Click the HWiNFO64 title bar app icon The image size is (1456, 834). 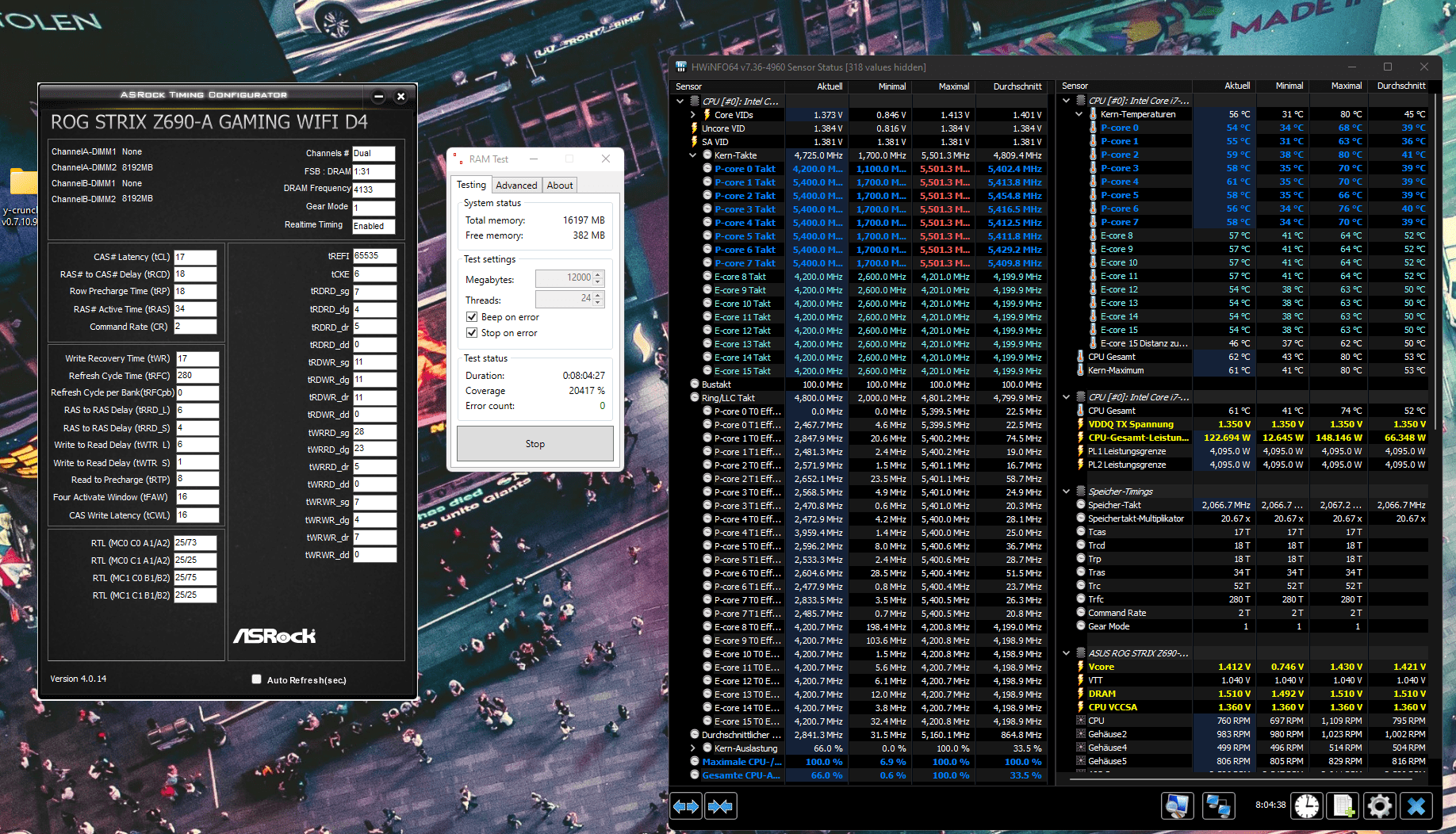[x=680, y=67]
